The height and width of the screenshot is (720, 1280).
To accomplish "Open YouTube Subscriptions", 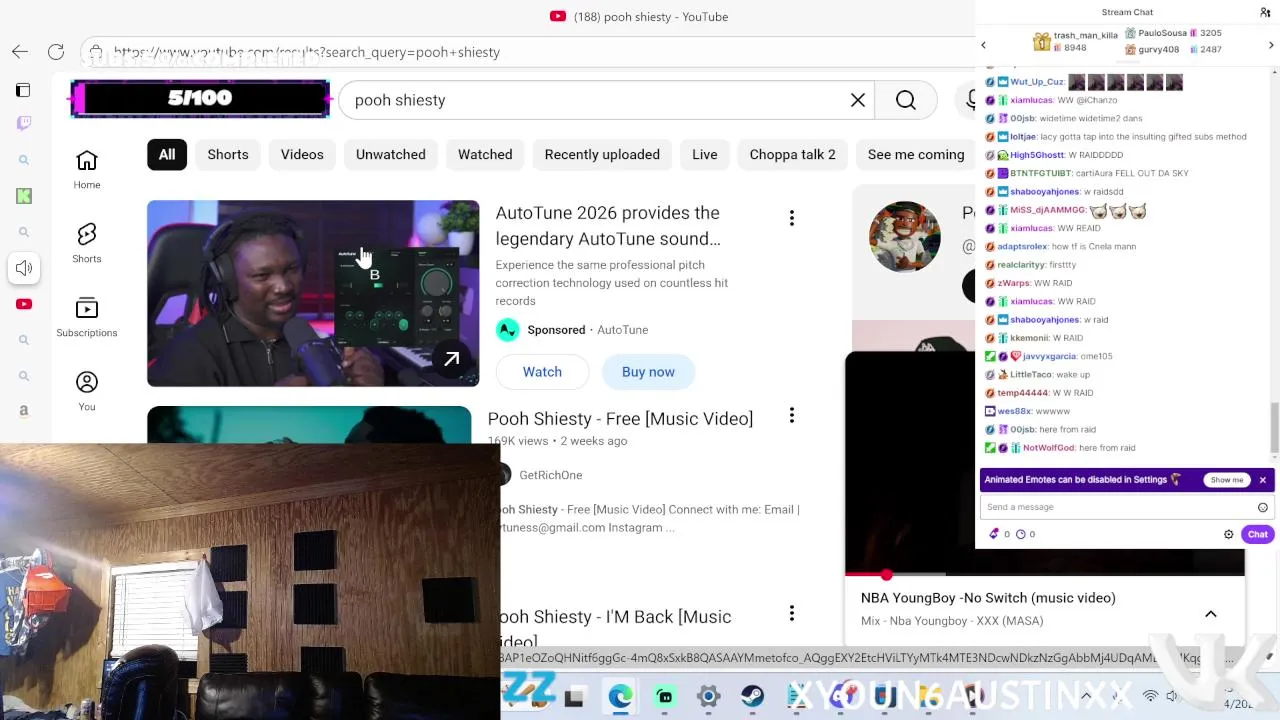I will (87, 317).
